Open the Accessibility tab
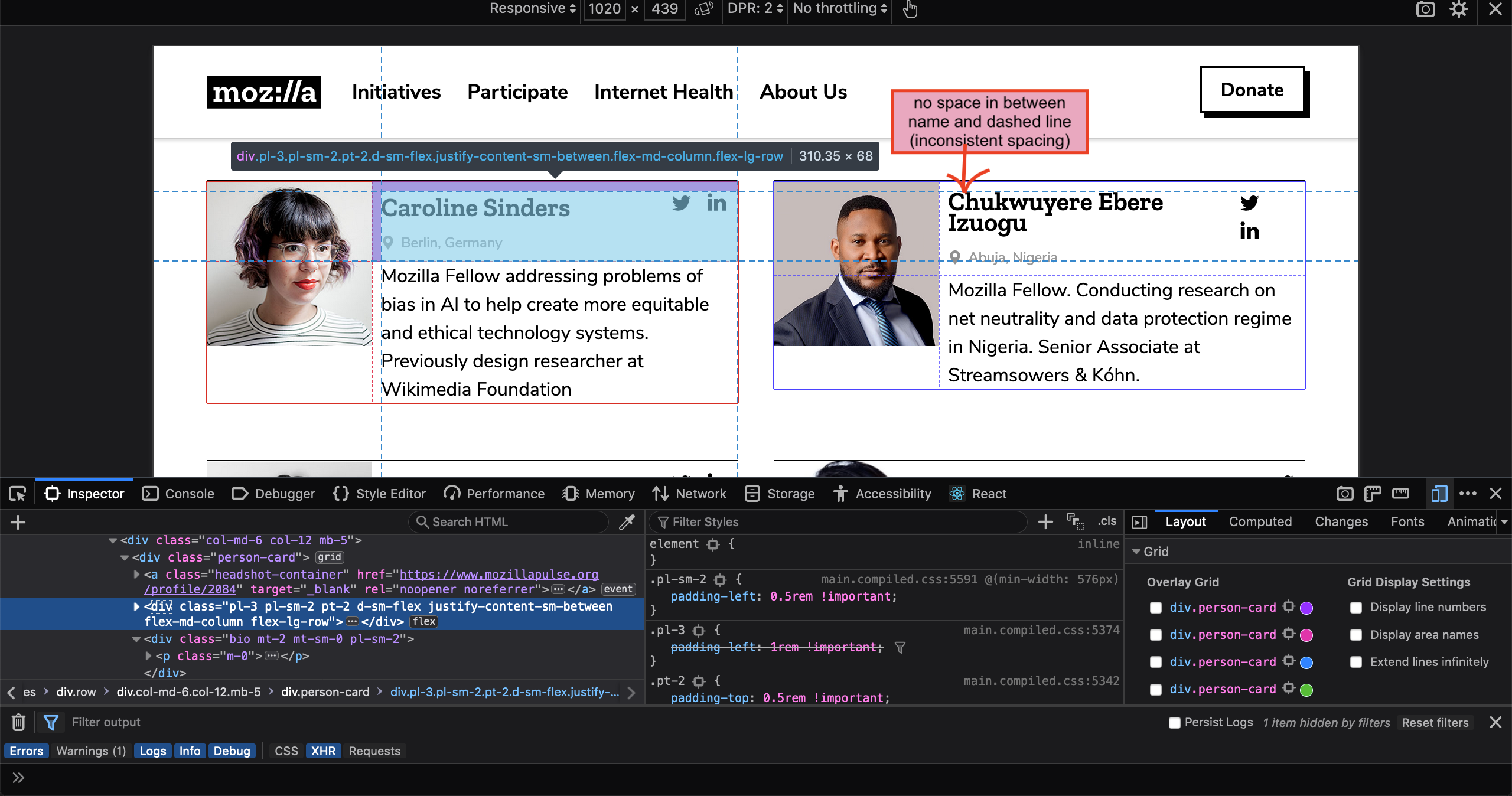Viewport: 1512px width, 796px height. click(x=882, y=494)
